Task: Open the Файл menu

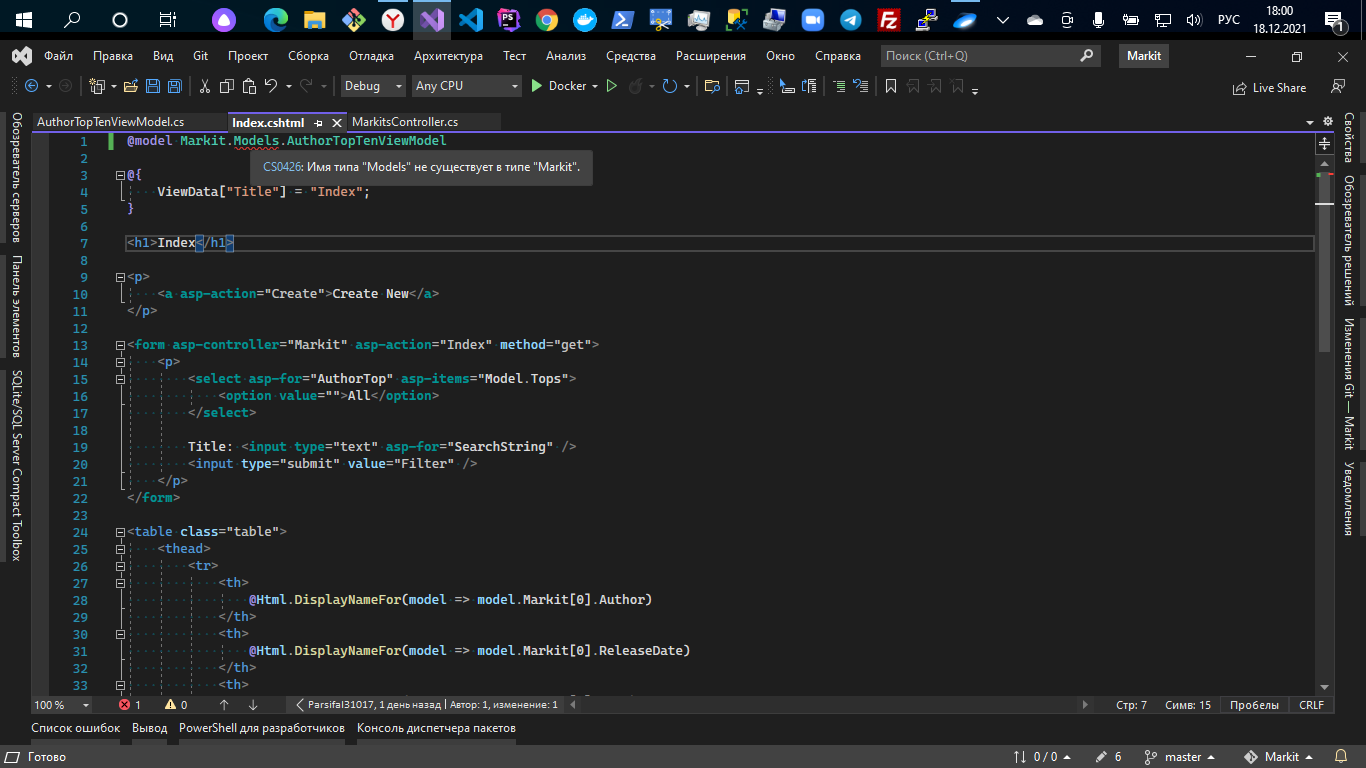Action: tap(59, 56)
